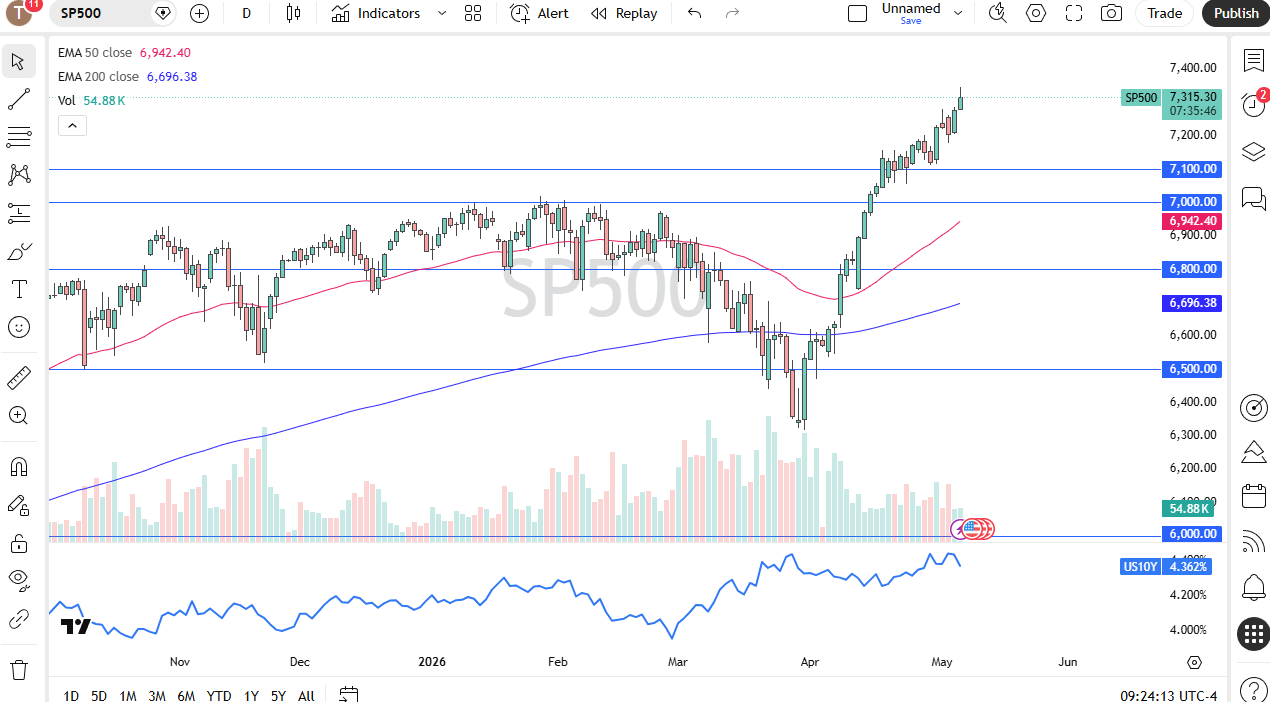Switch to the 3M date range
This screenshot has height=702, width=1270.
pyautogui.click(x=157, y=696)
